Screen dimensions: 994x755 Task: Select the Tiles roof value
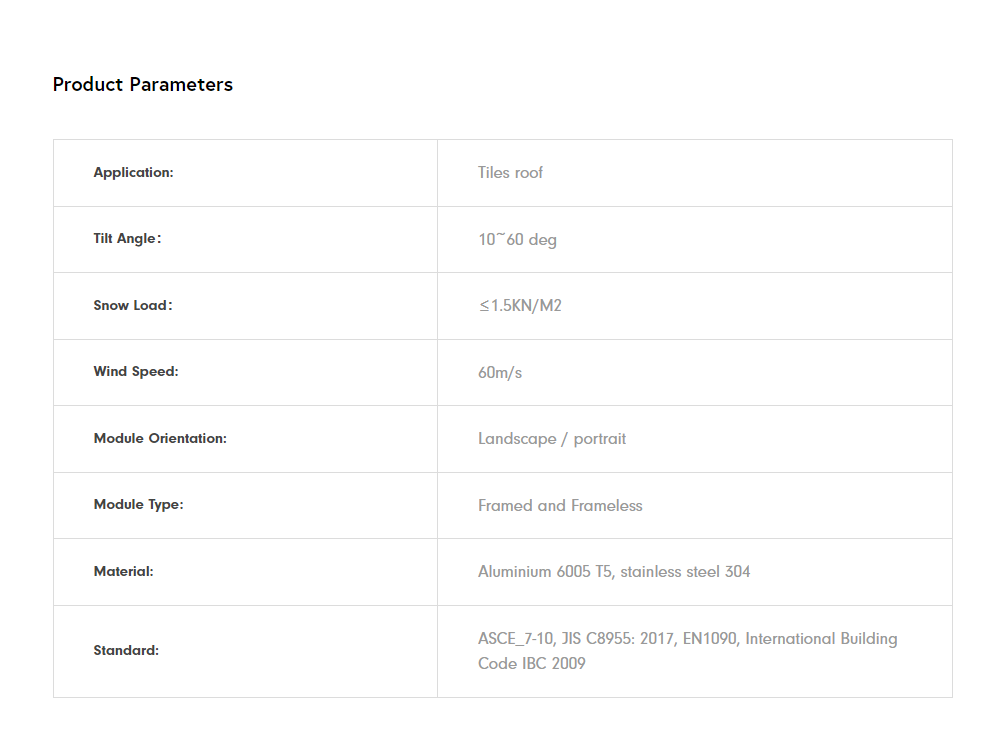[510, 173]
